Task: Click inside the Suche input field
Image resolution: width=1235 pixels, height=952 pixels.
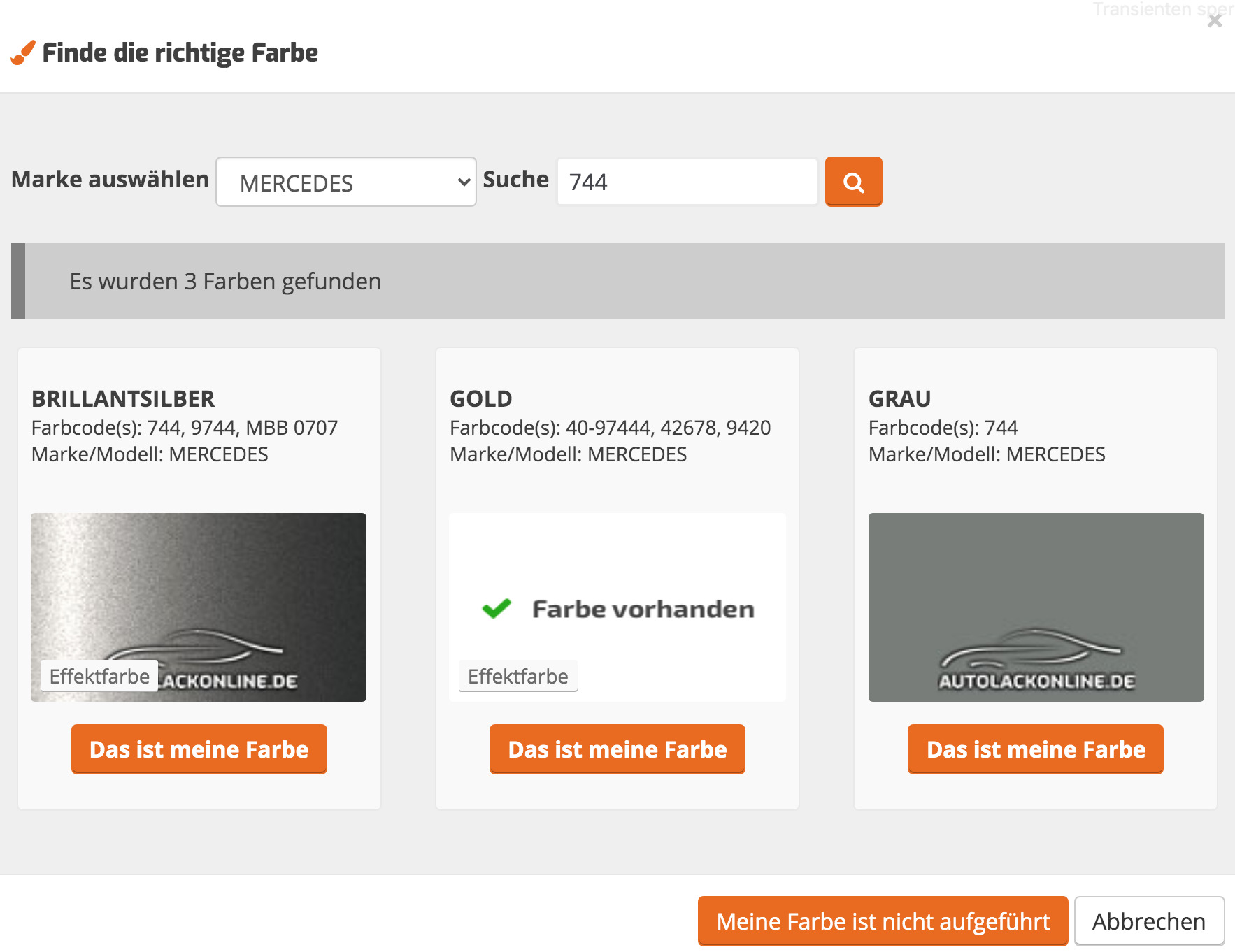Action: [685, 182]
